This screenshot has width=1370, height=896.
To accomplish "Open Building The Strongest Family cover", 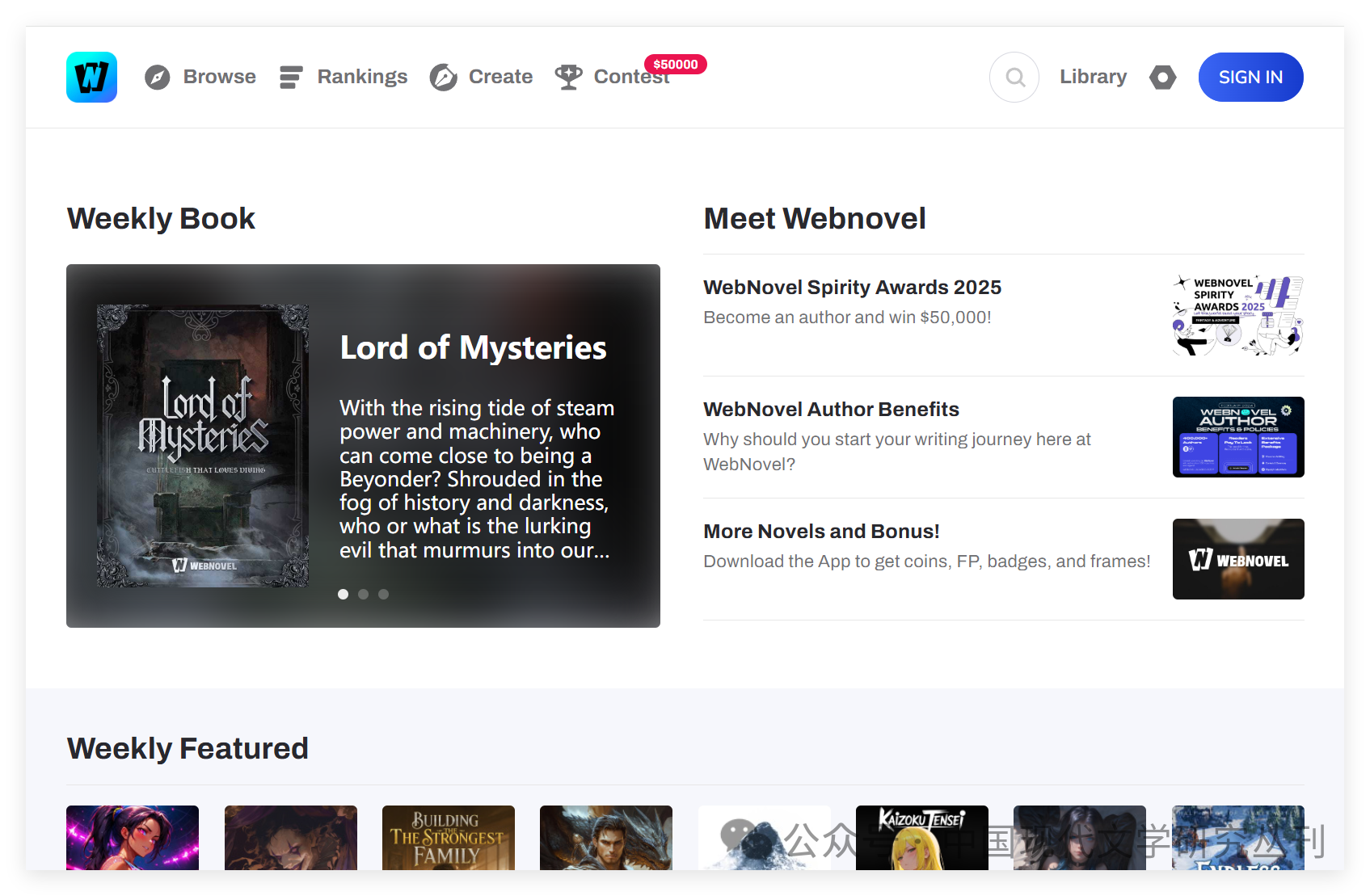I will click(448, 838).
